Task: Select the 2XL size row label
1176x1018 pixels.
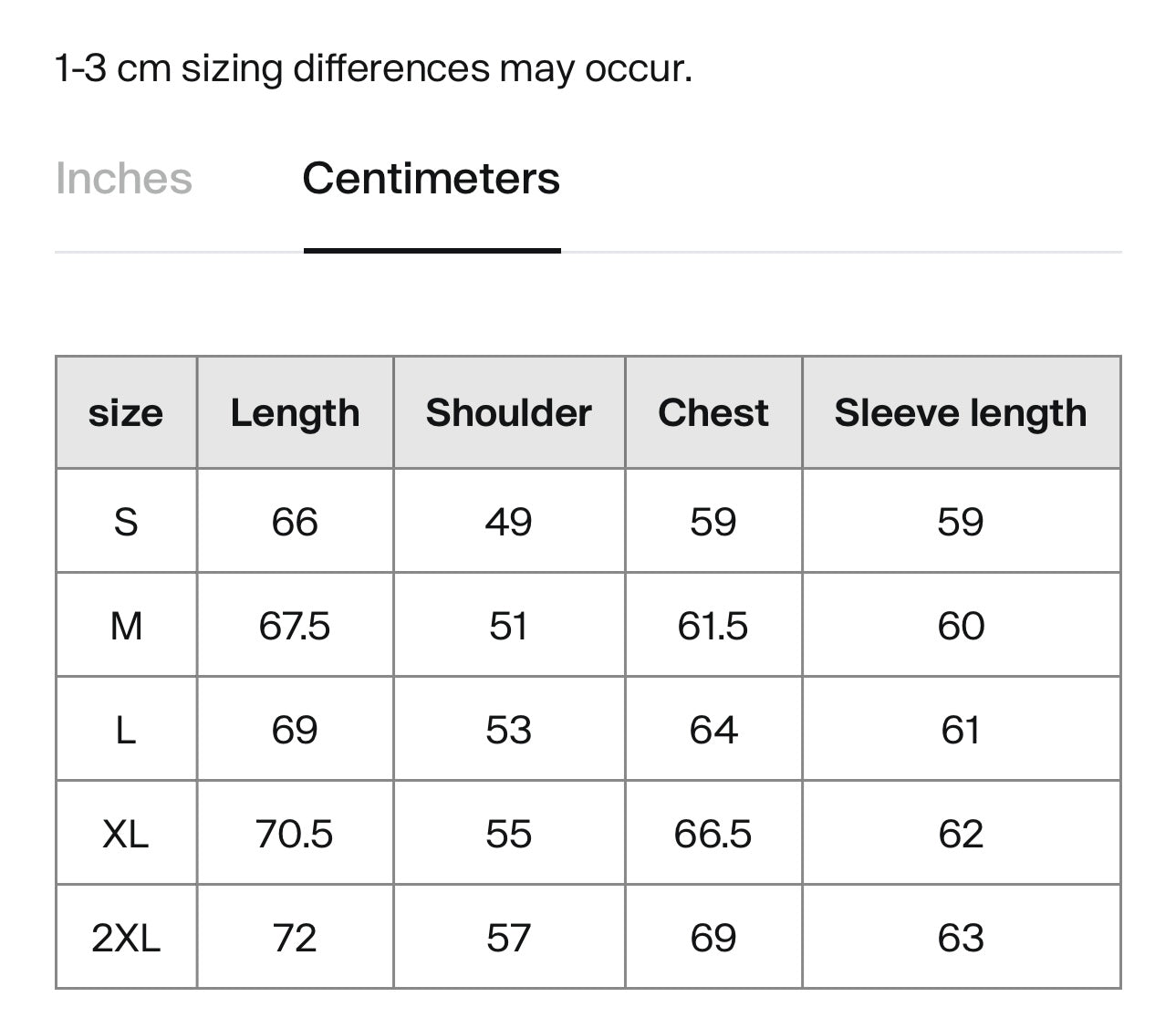Action: pos(126,938)
